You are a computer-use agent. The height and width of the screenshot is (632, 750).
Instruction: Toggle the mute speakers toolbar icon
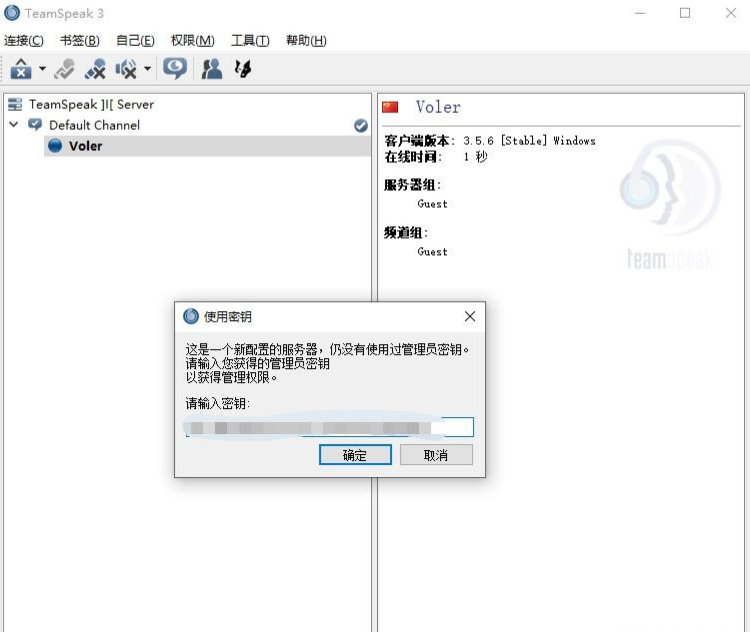126,69
